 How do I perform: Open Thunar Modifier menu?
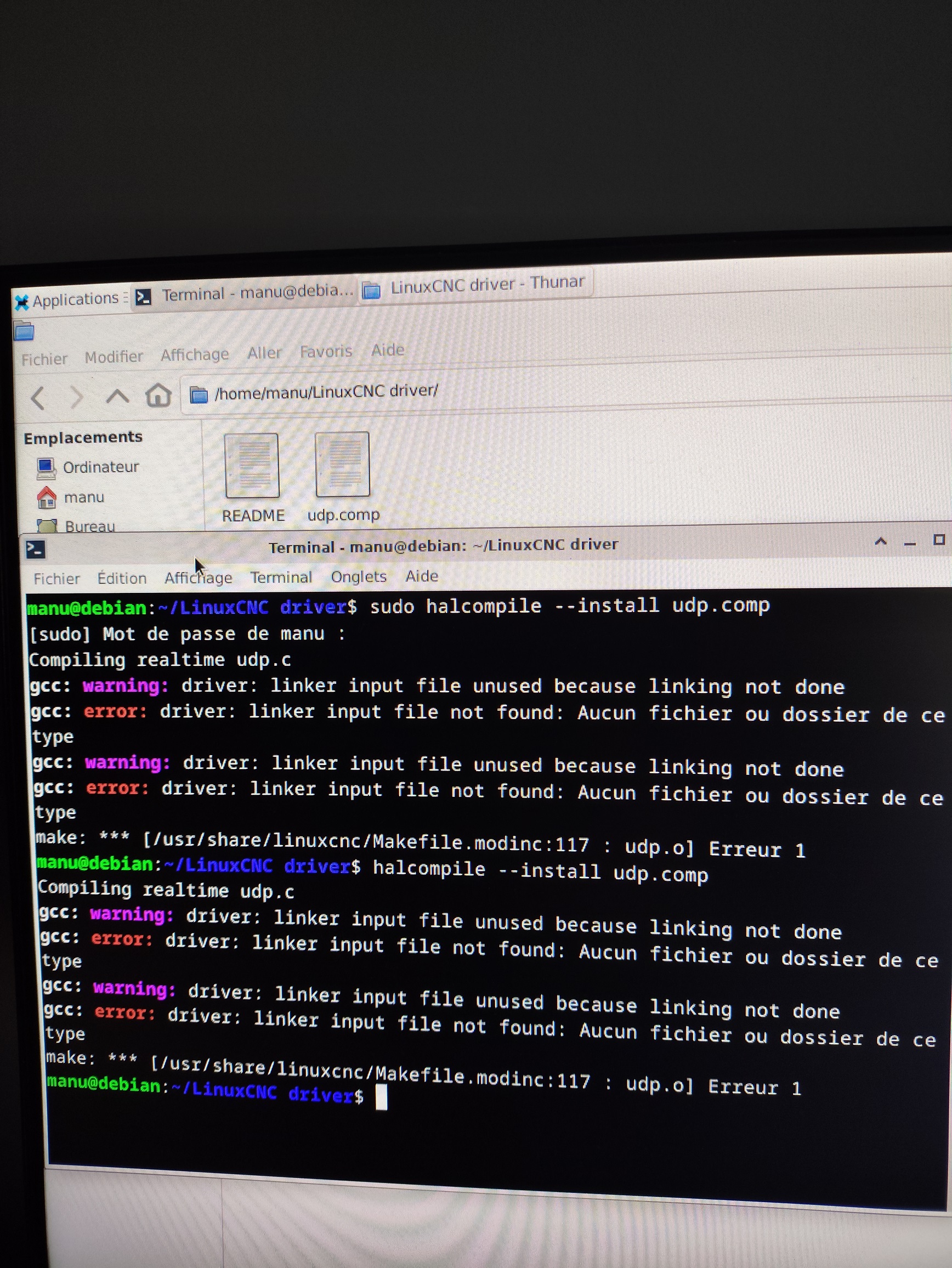click(x=114, y=357)
